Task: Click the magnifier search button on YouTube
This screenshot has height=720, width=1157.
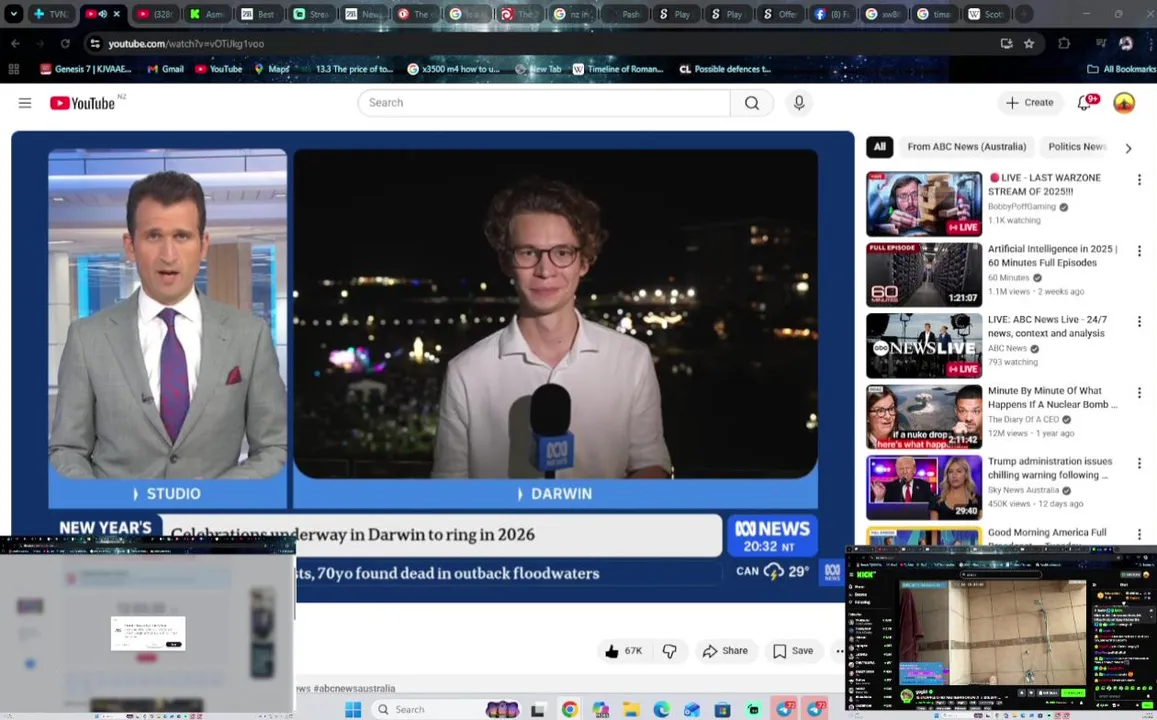Action: click(752, 103)
